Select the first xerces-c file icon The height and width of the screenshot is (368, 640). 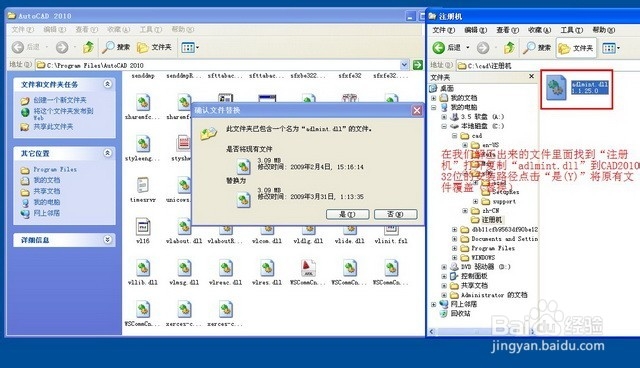coord(184,310)
